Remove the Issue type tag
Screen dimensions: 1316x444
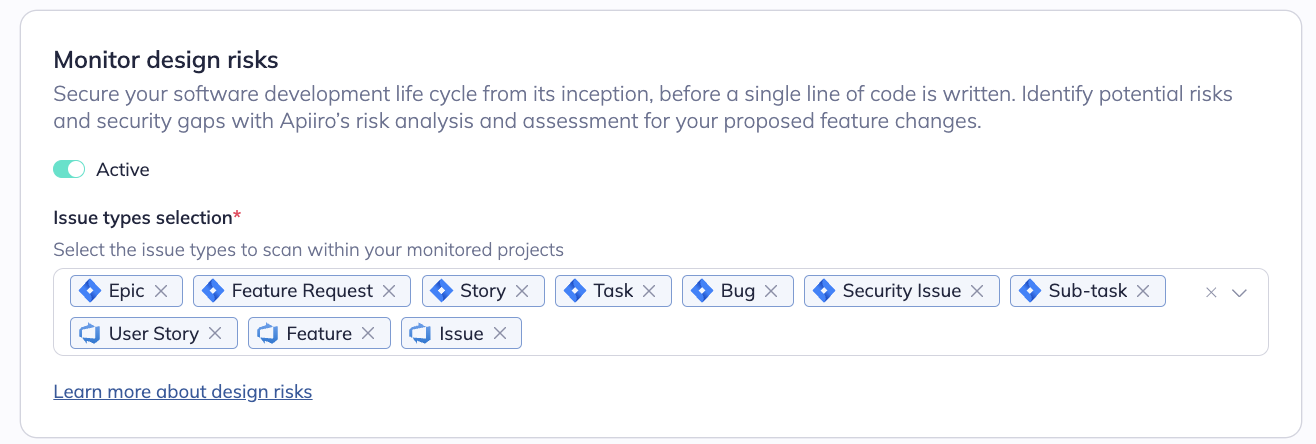500,334
